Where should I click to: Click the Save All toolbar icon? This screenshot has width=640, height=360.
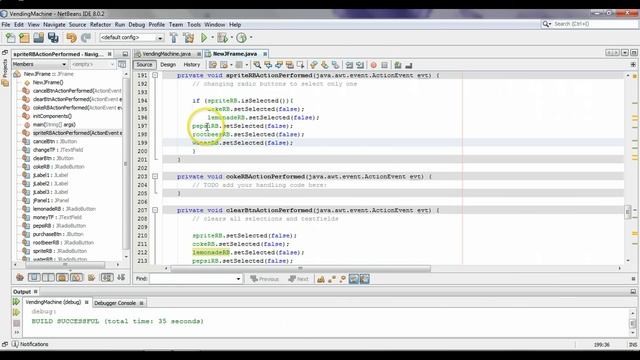click(x=53, y=38)
